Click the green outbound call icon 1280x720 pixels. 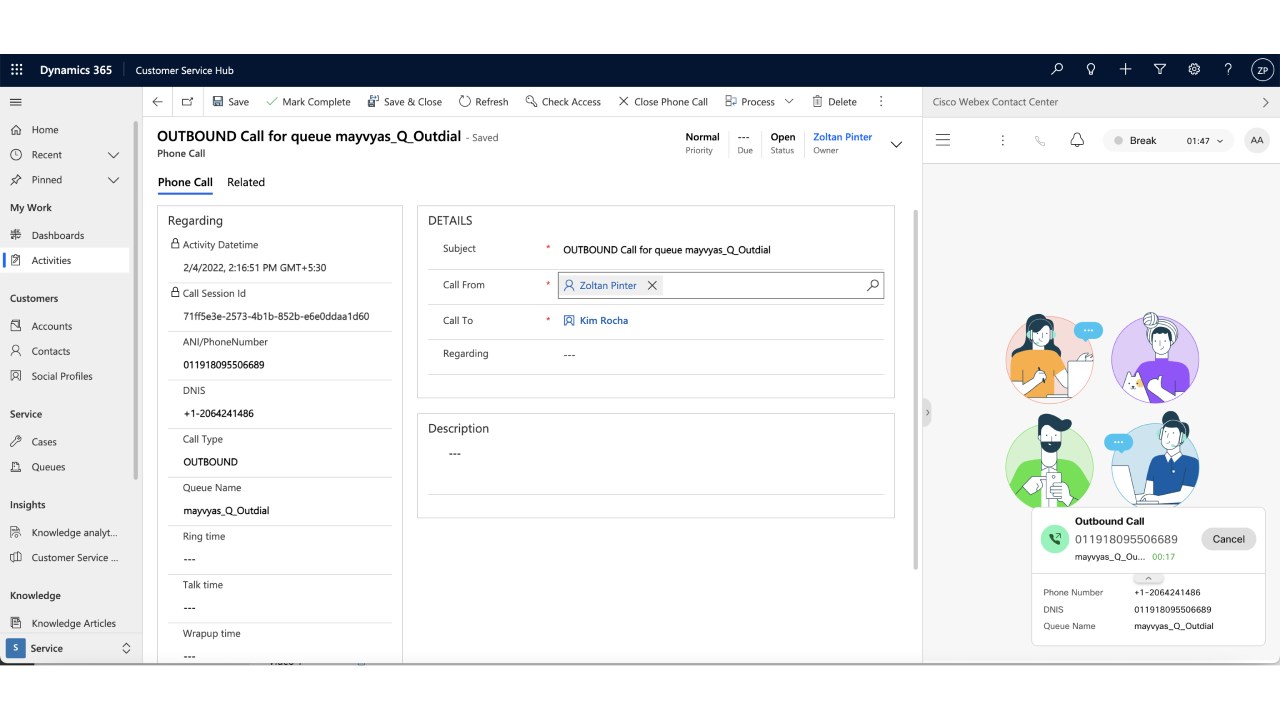pyautogui.click(x=1055, y=539)
